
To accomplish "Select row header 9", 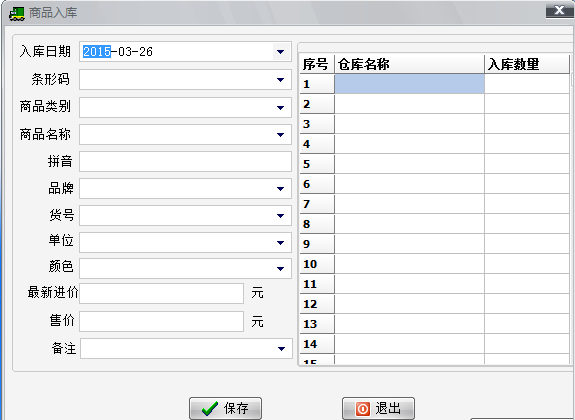I will point(317,244).
